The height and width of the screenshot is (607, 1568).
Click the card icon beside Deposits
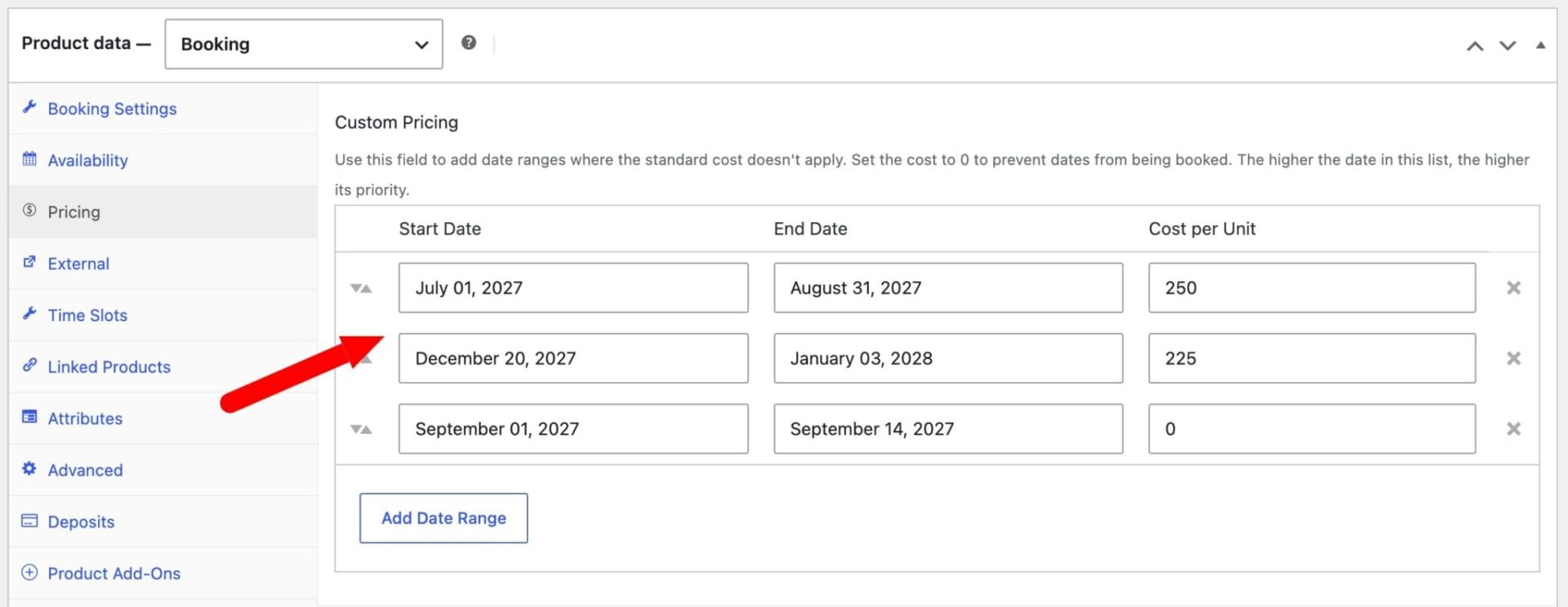point(29,520)
